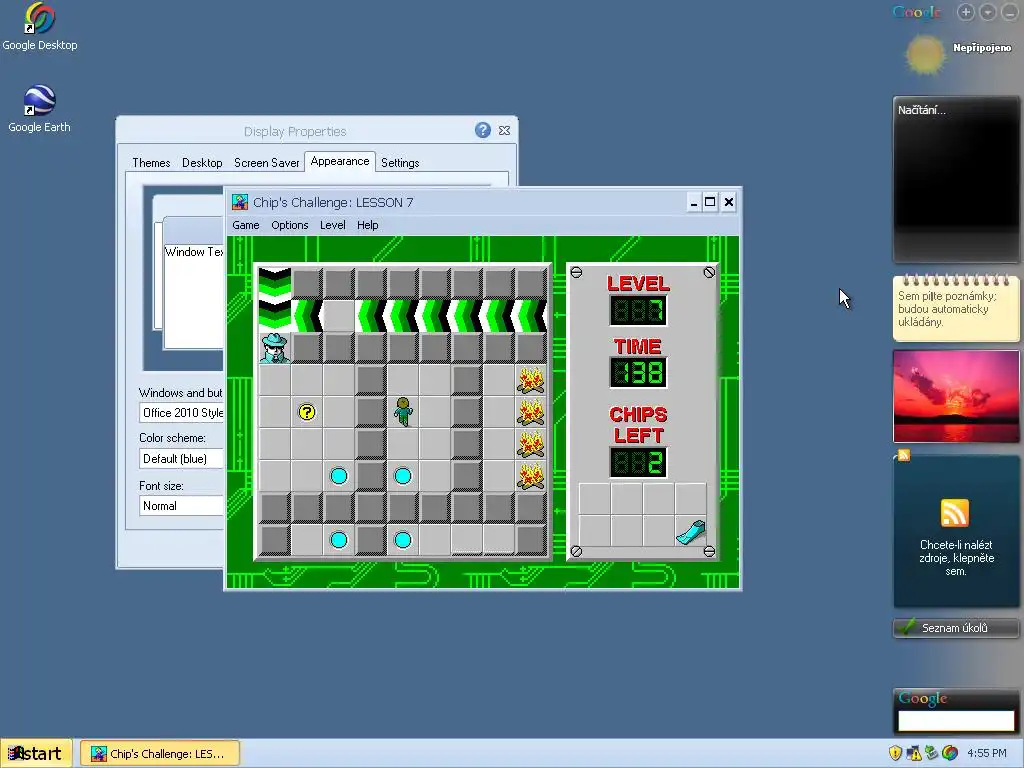Click the sidebar minimize minus button
The image size is (1024, 768).
1010,12
